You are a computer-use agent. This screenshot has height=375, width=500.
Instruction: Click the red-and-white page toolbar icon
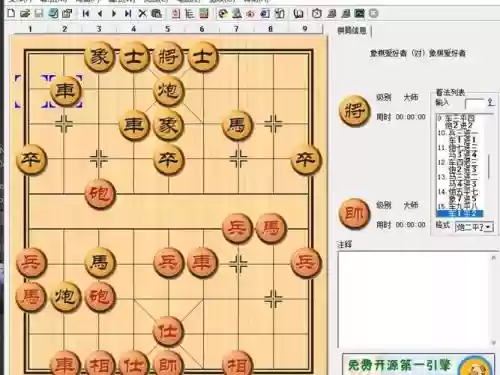(x=176, y=13)
